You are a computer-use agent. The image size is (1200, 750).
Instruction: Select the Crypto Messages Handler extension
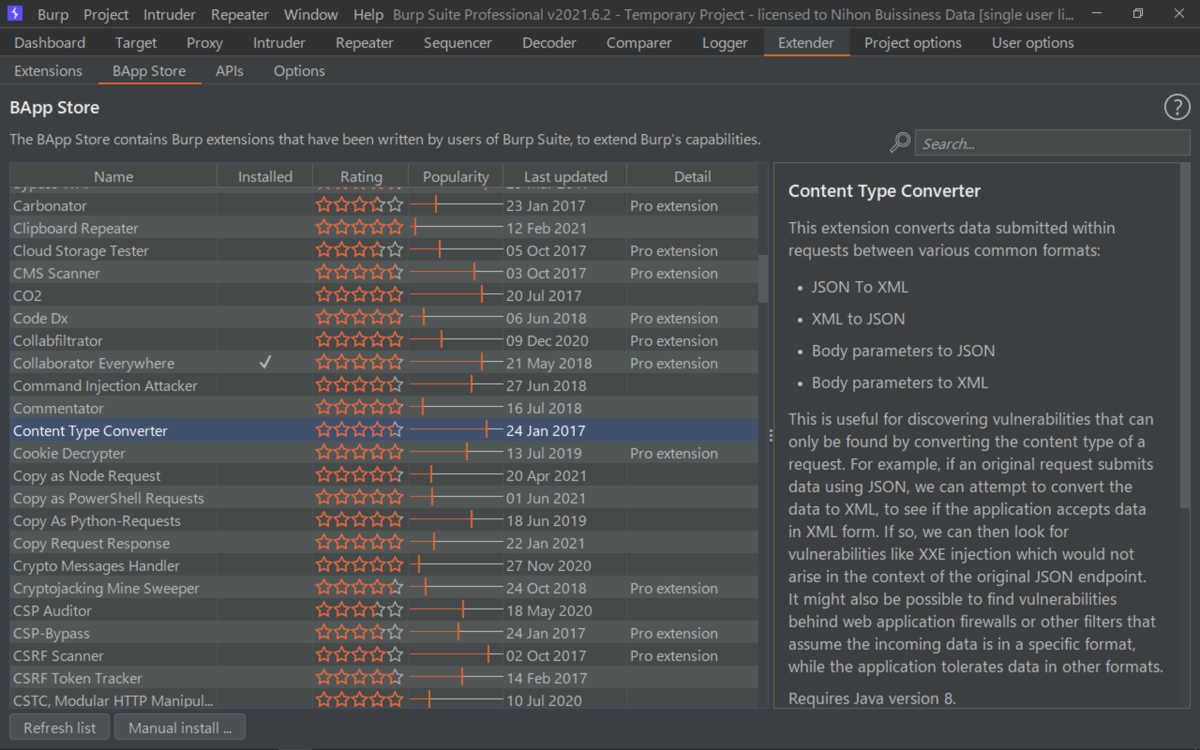click(385, 565)
